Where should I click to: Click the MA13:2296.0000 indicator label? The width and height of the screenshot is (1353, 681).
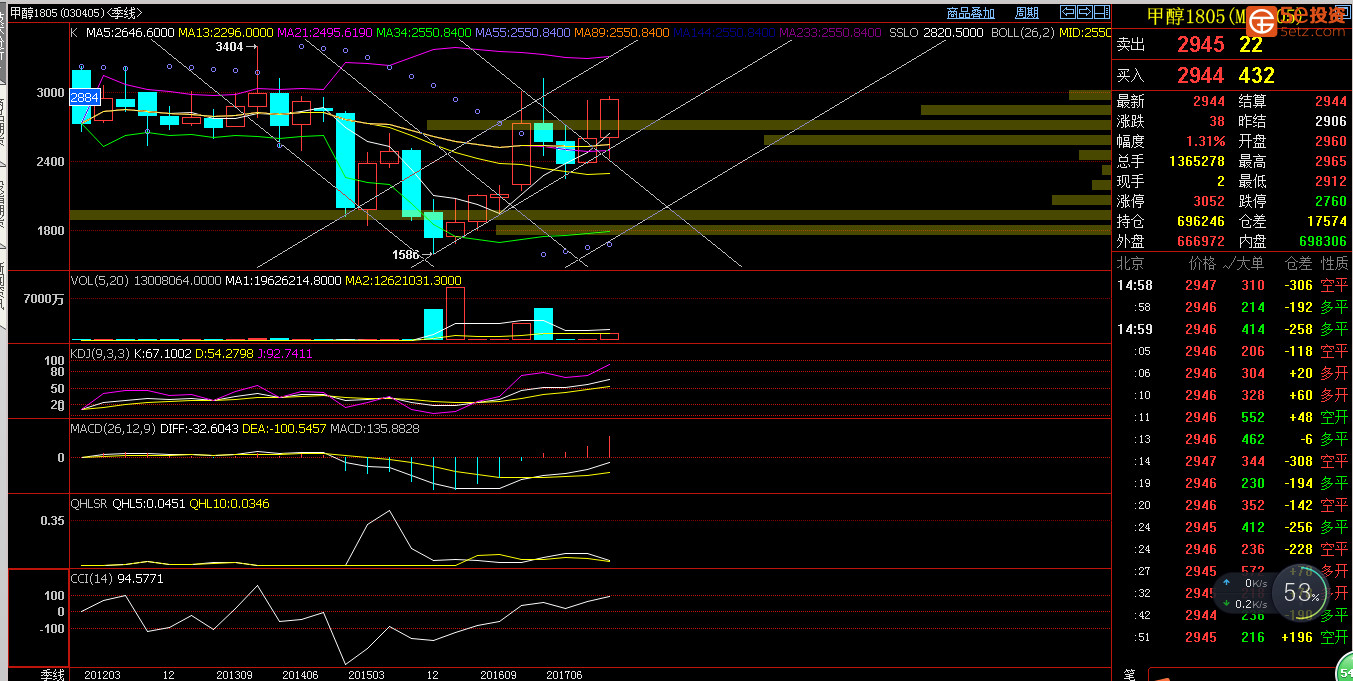226,32
